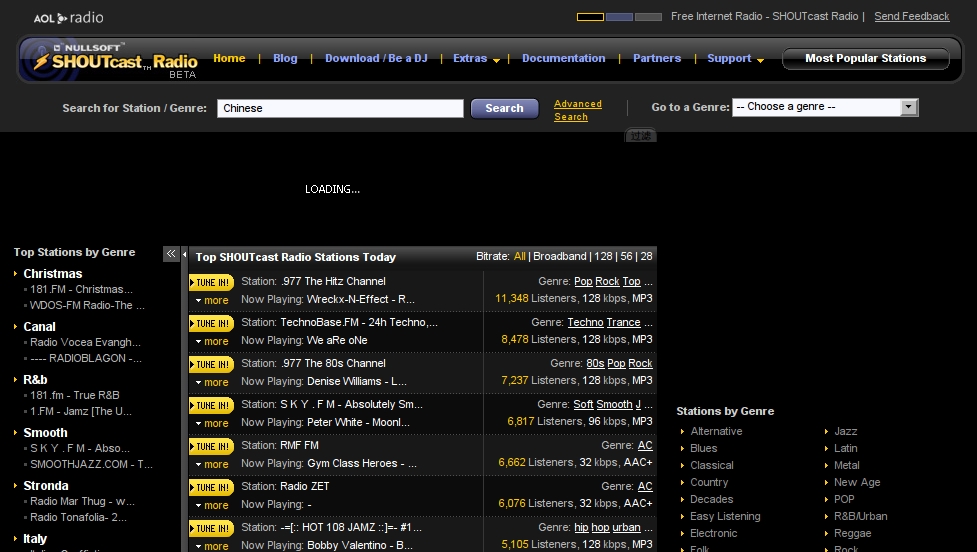
Task: Click the small left-arrow panel handle
Action: tap(184, 254)
